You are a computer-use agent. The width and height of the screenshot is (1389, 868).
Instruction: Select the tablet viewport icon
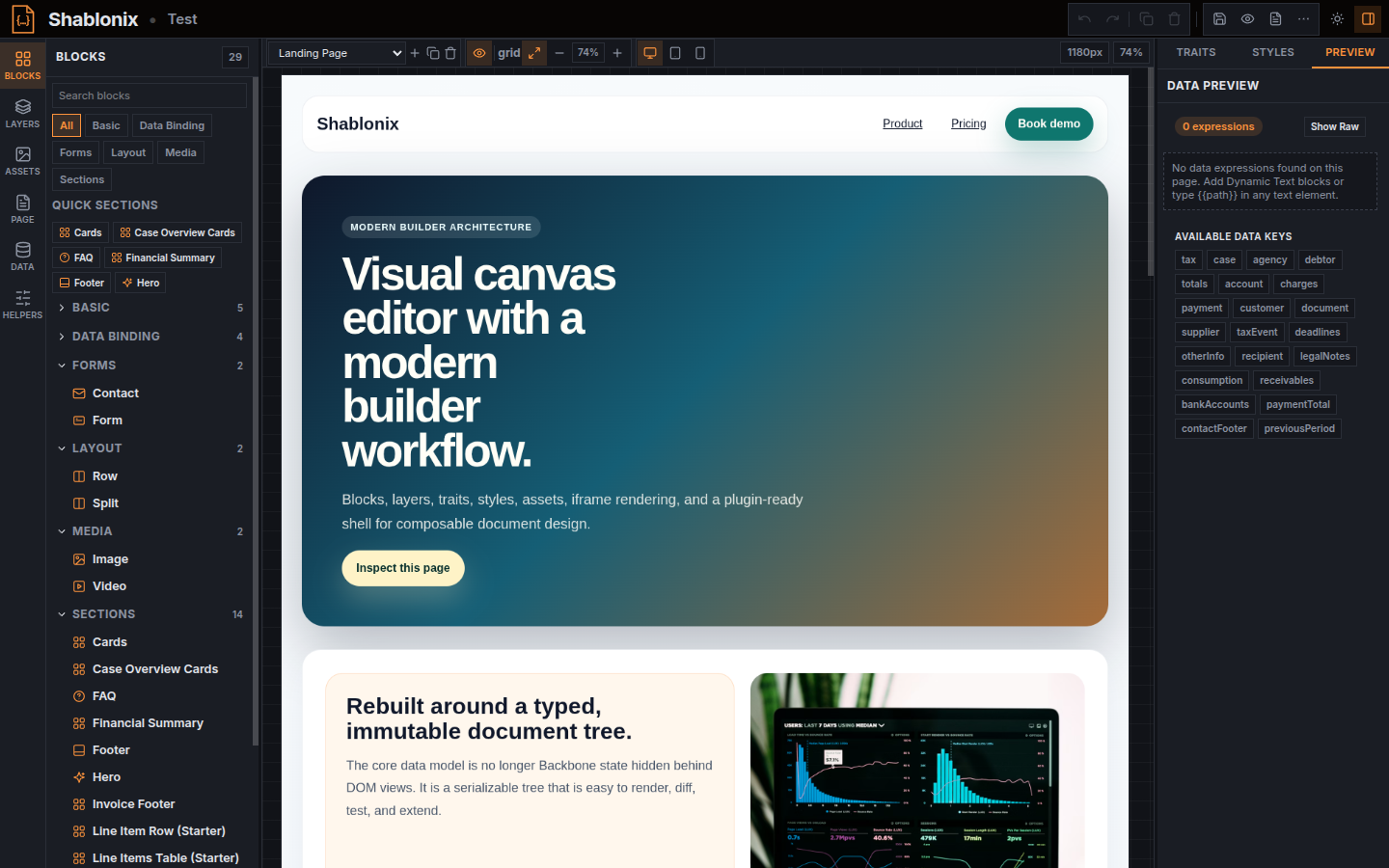click(675, 53)
